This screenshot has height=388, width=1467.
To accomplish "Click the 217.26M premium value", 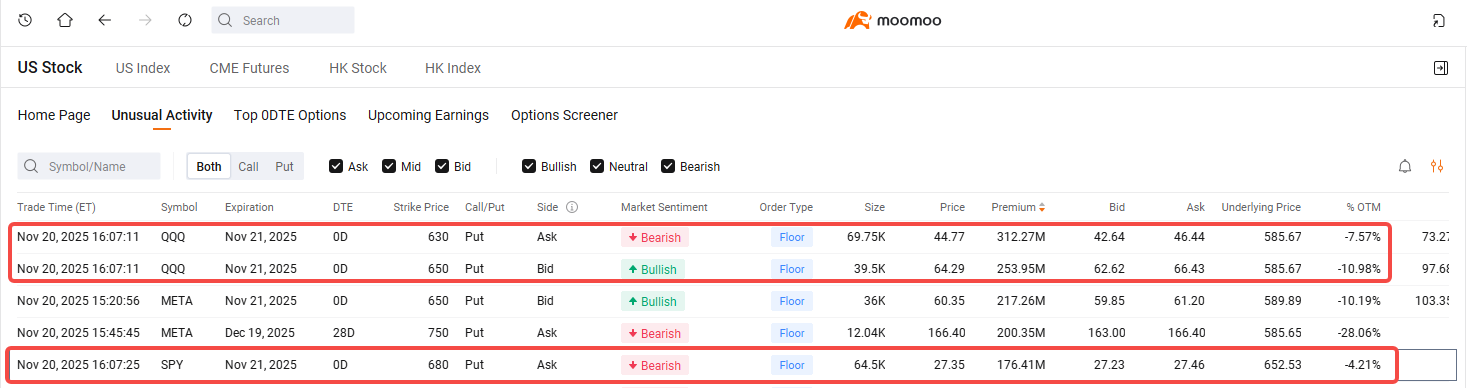I will [1020, 302].
